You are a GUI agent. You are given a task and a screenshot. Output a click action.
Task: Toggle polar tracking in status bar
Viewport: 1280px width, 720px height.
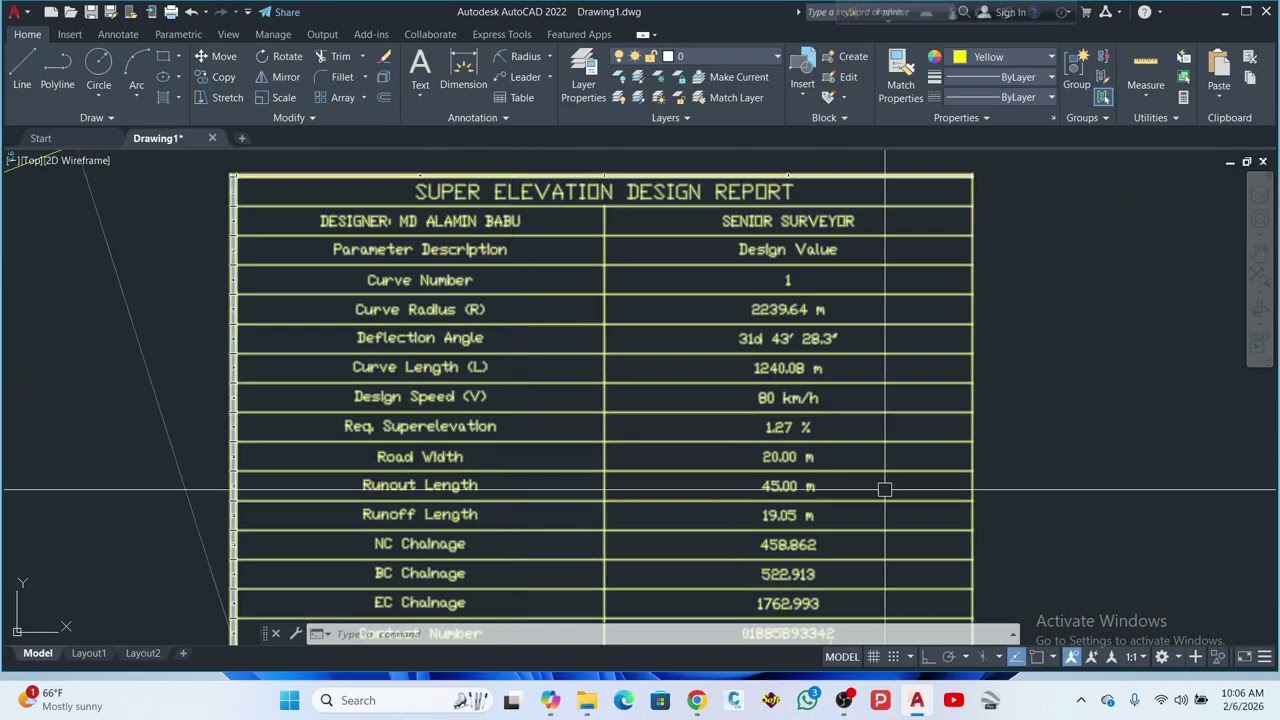pos(948,657)
